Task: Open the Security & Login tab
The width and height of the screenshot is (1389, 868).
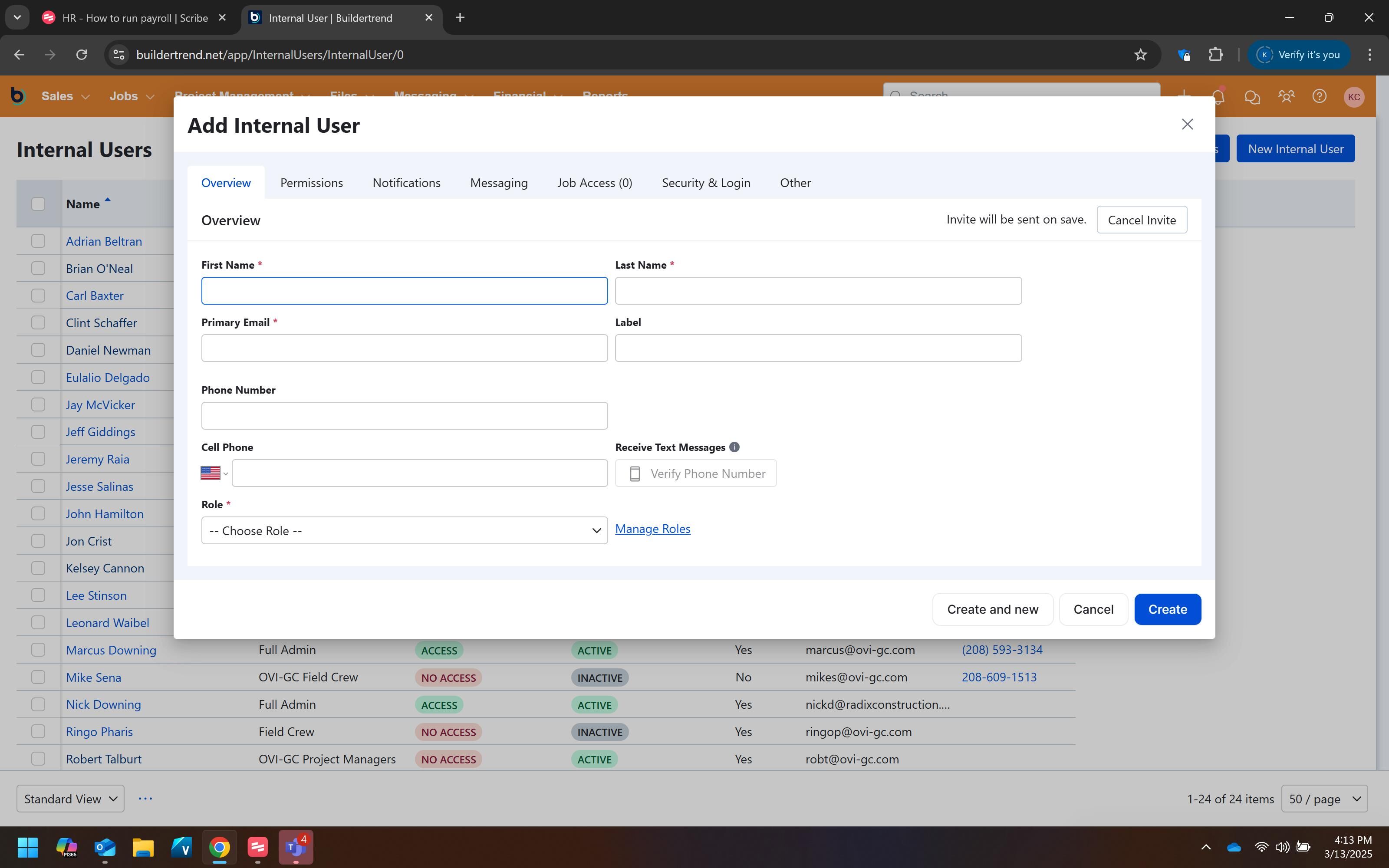Action: (x=705, y=183)
